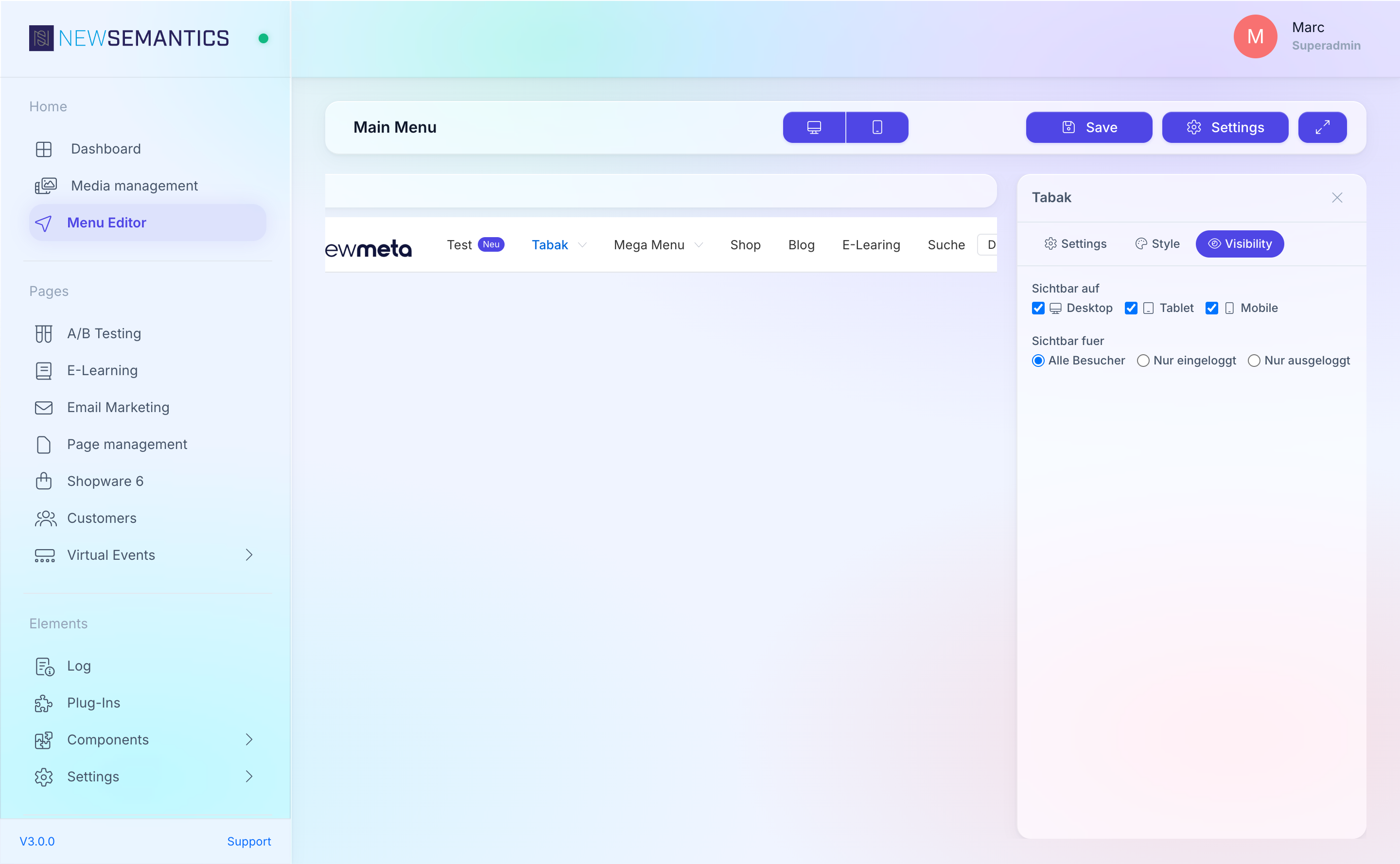Screen dimensions: 1400x864
Task: Click the user avatar M
Action: pyautogui.click(x=1255, y=36)
